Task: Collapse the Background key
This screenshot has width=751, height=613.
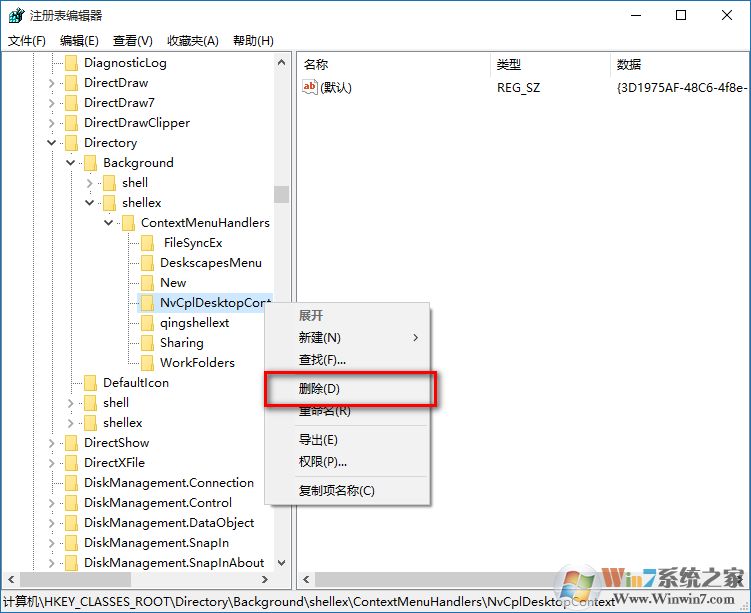Action: click(x=70, y=163)
